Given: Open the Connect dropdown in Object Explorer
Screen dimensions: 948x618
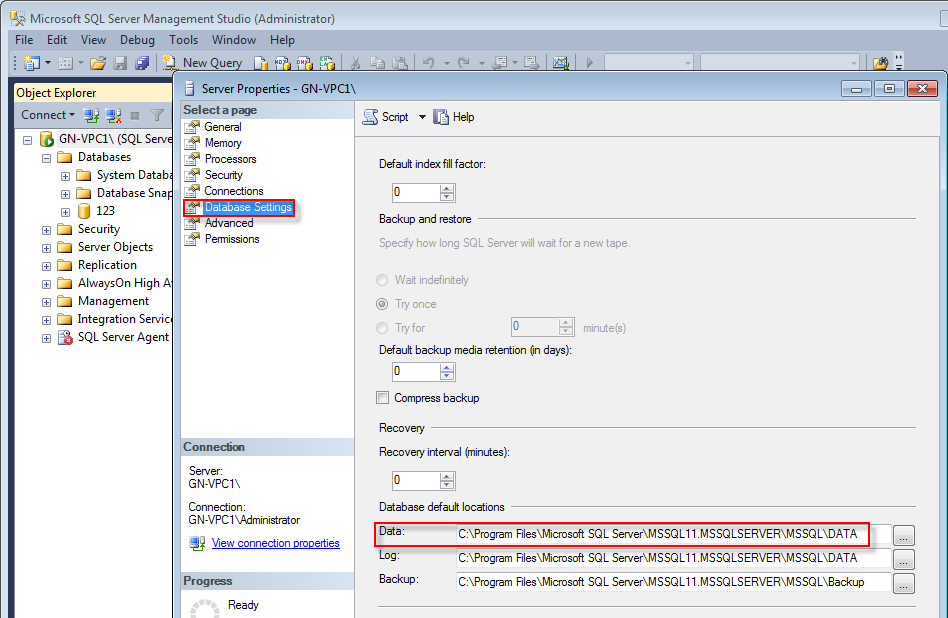Looking at the screenshot, I should (48, 115).
